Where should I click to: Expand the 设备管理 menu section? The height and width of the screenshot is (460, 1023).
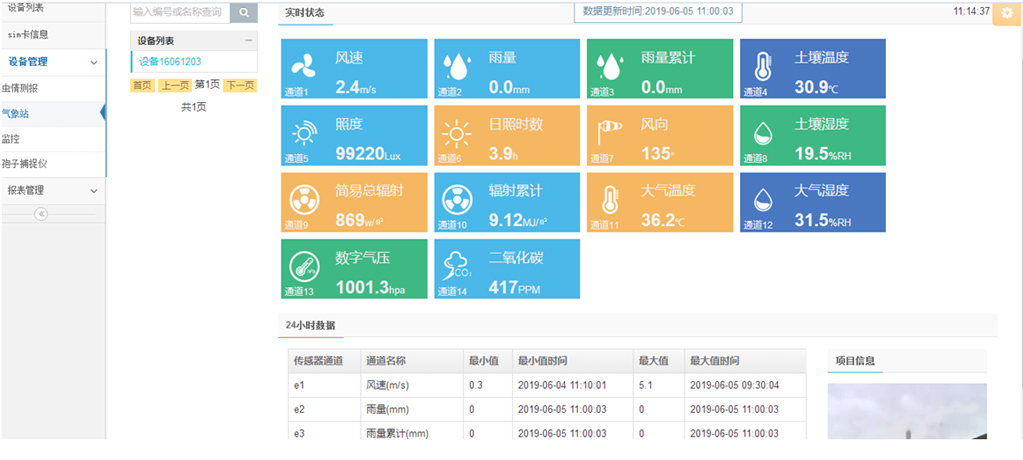52,62
